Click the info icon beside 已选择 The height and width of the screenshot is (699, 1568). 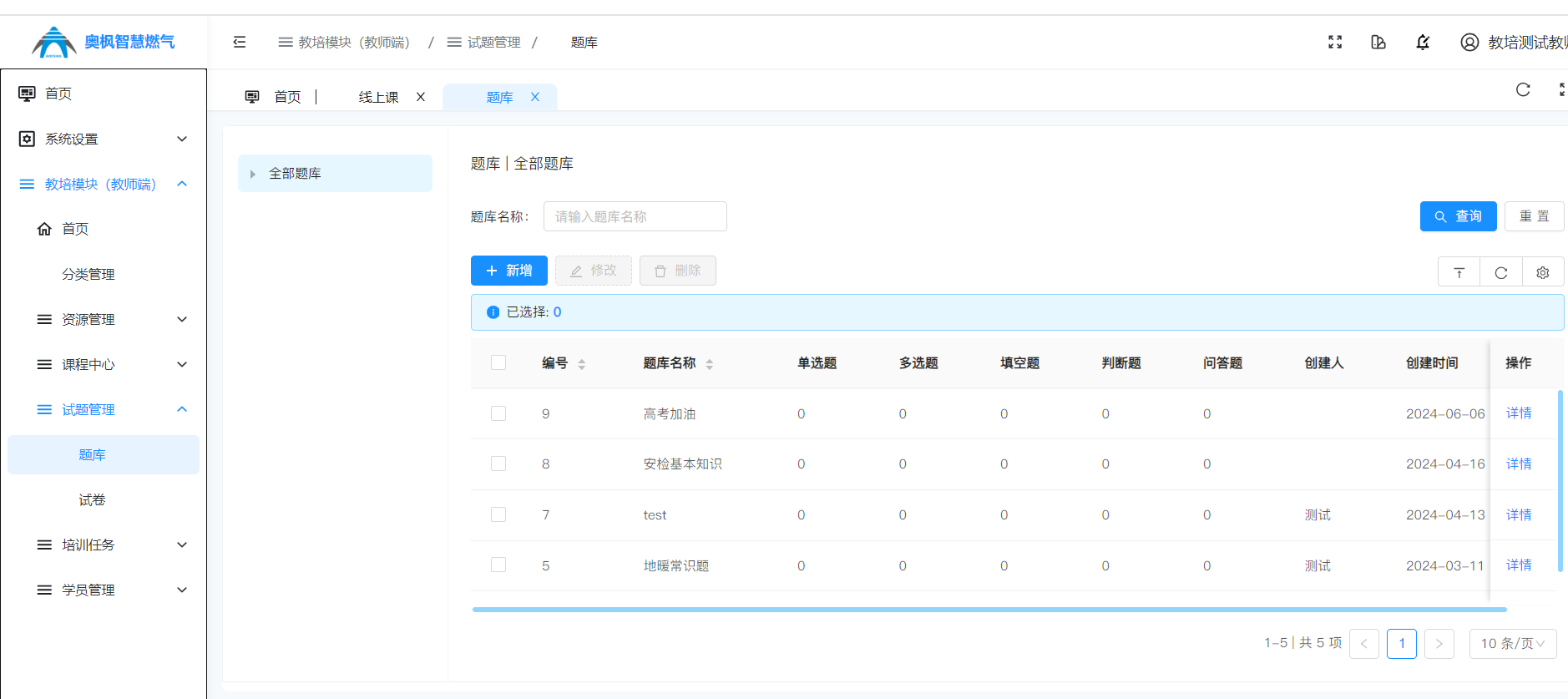(493, 312)
